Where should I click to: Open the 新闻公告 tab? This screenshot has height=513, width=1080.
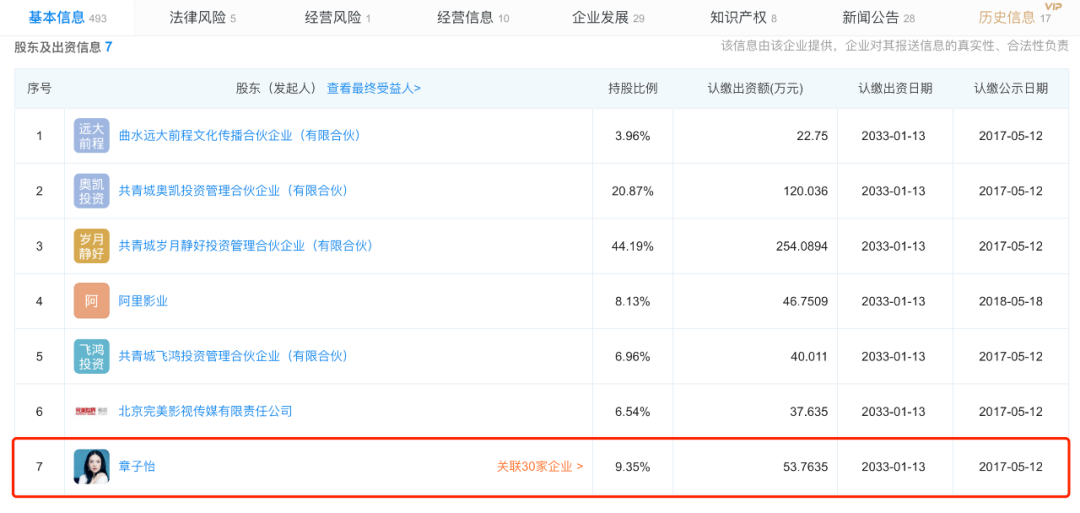pos(878,18)
